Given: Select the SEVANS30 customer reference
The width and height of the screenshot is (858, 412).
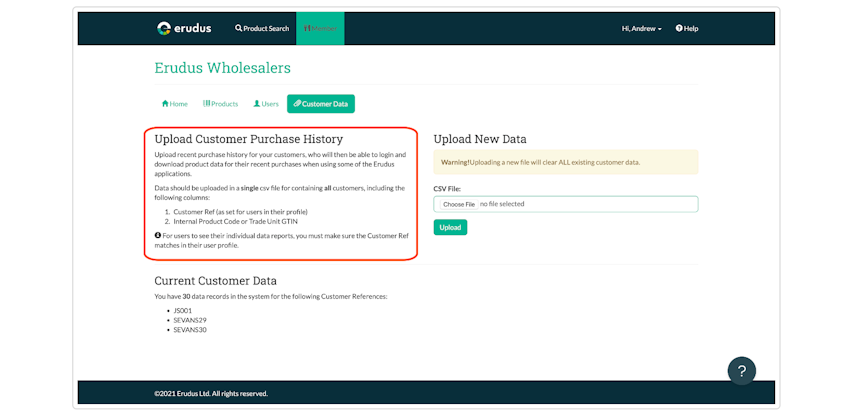Looking at the screenshot, I should click(190, 330).
